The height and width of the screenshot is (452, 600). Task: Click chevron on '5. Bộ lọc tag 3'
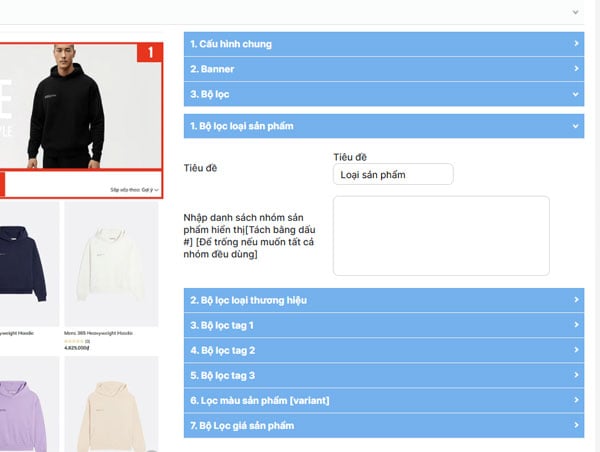coord(576,375)
